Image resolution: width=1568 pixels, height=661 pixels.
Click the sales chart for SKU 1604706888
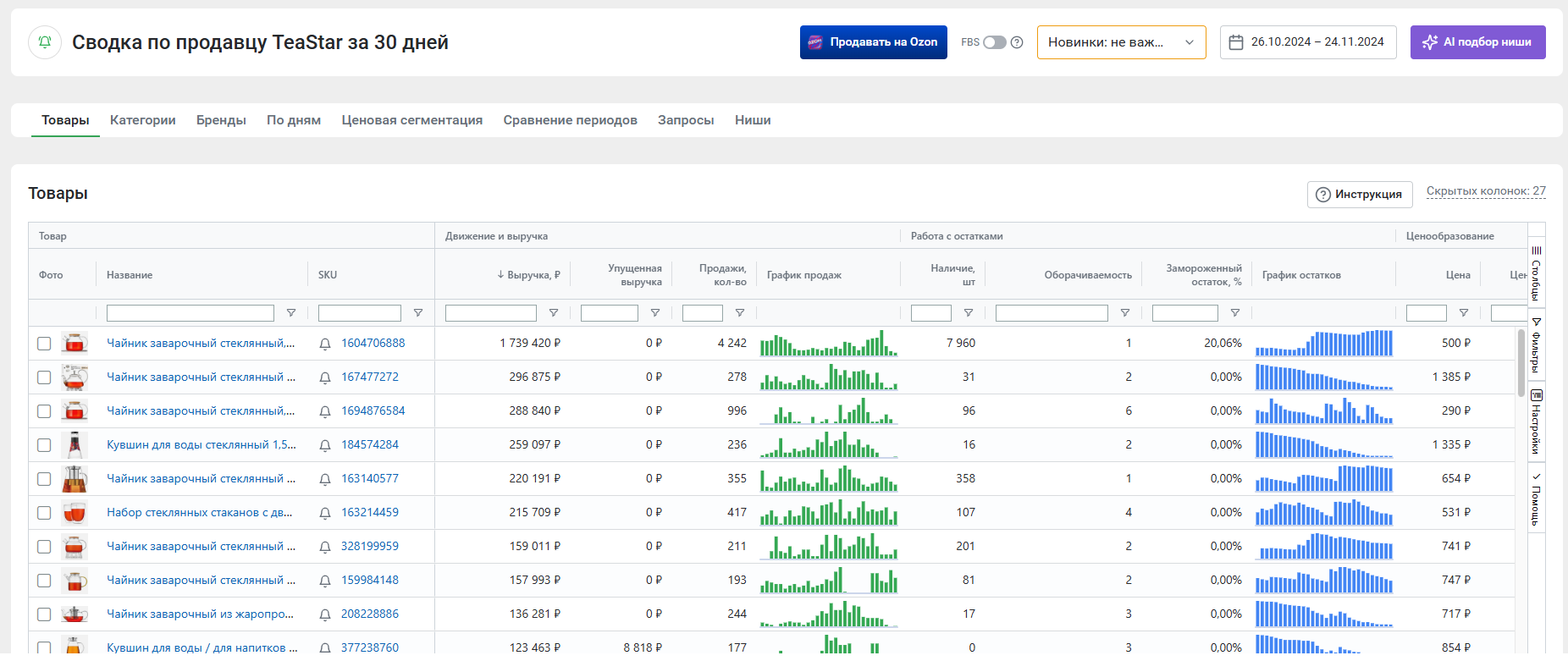pos(828,344)
